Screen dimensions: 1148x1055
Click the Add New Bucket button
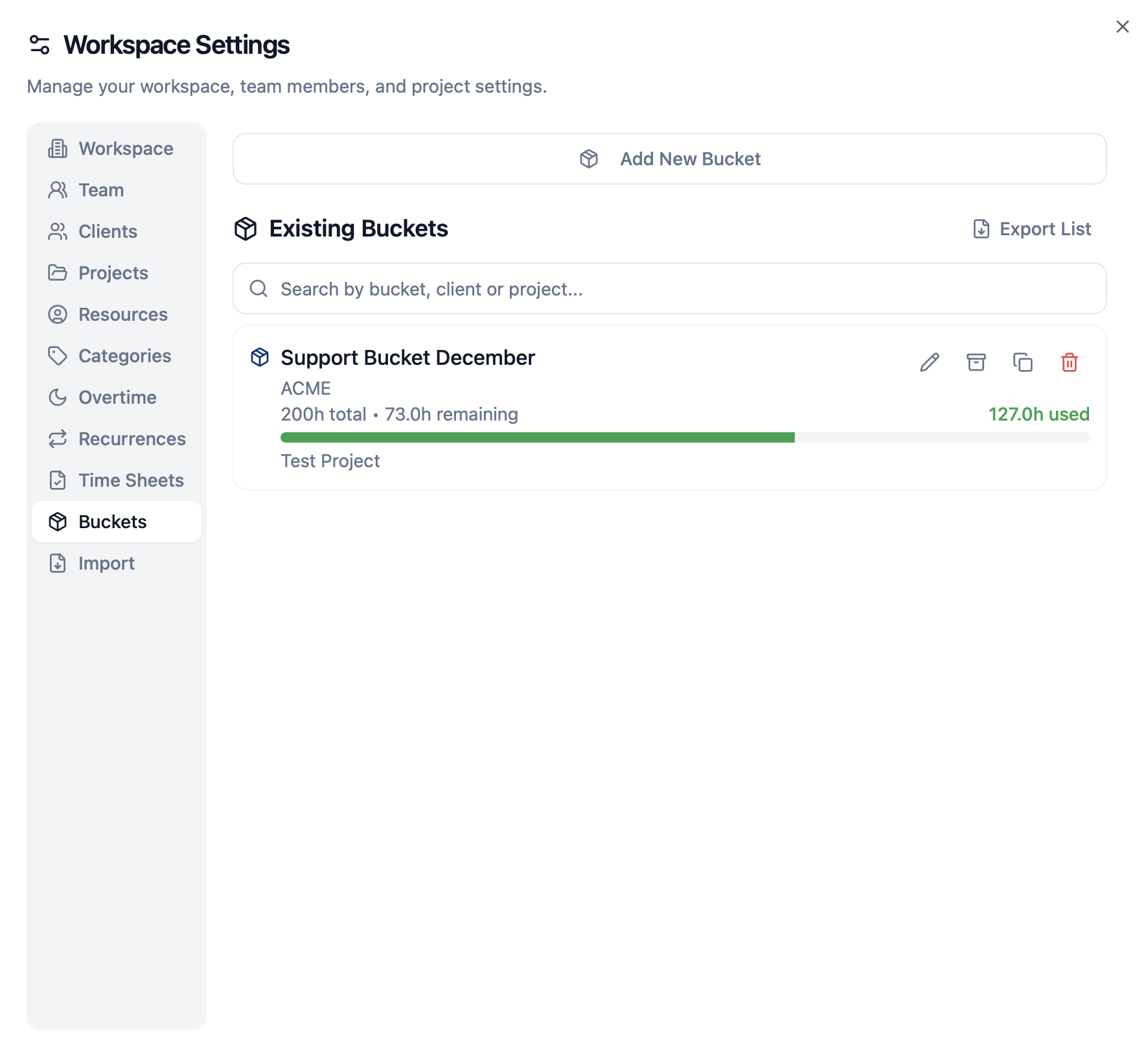[x=669, y=159]
